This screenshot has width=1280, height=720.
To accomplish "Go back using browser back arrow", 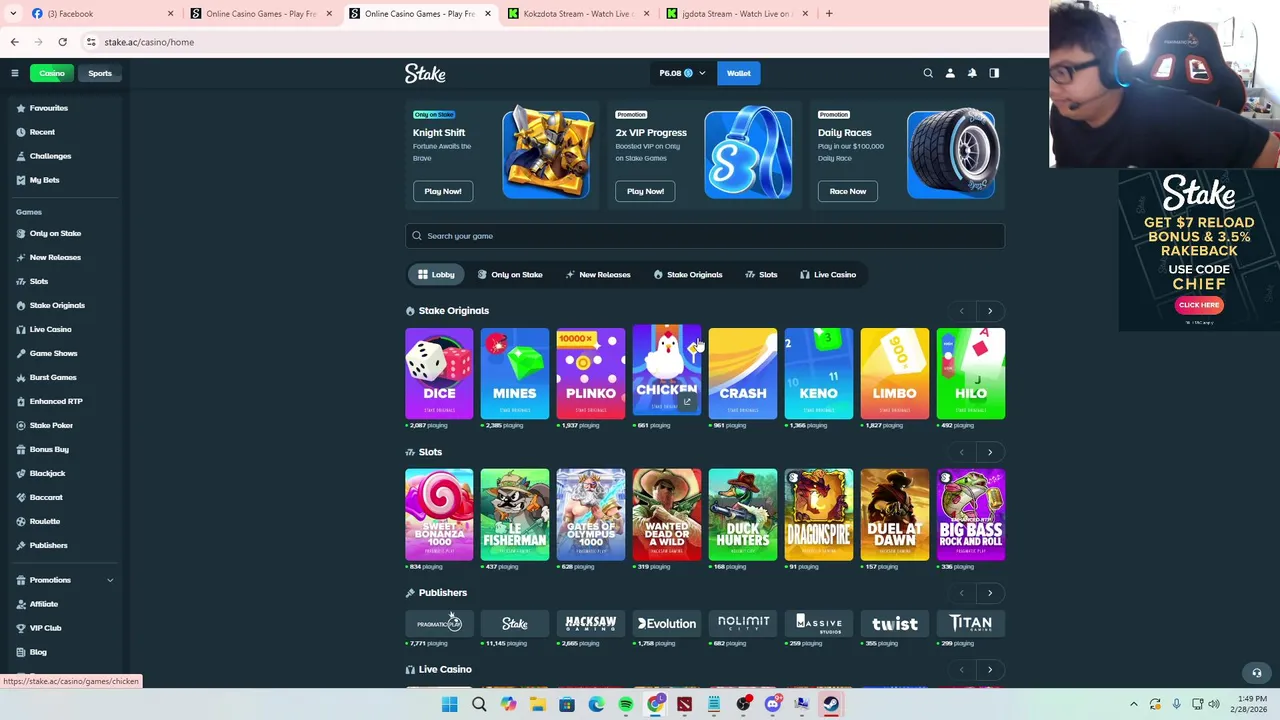I will 14,42.
